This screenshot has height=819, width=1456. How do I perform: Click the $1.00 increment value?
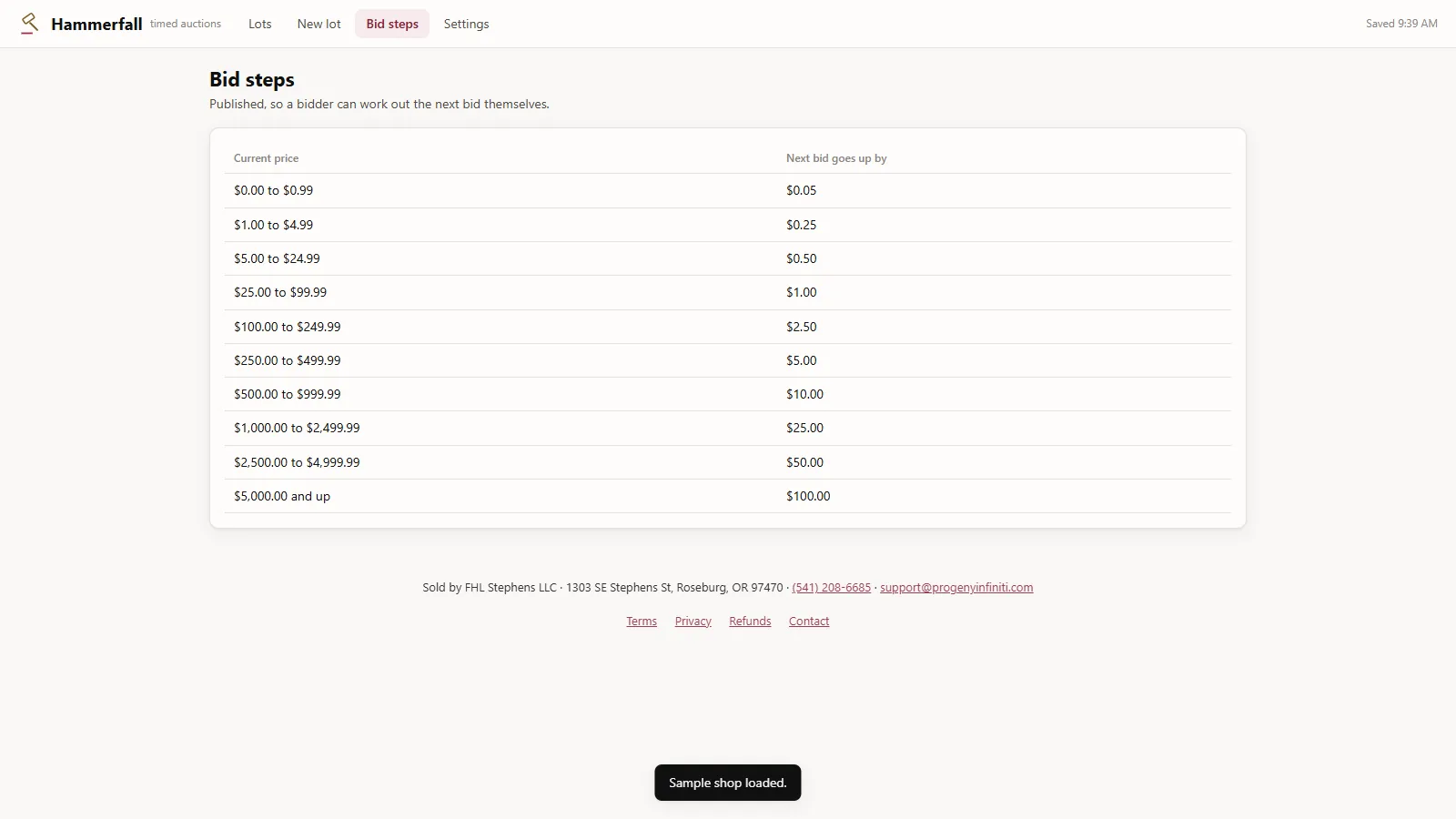[802, 293]
